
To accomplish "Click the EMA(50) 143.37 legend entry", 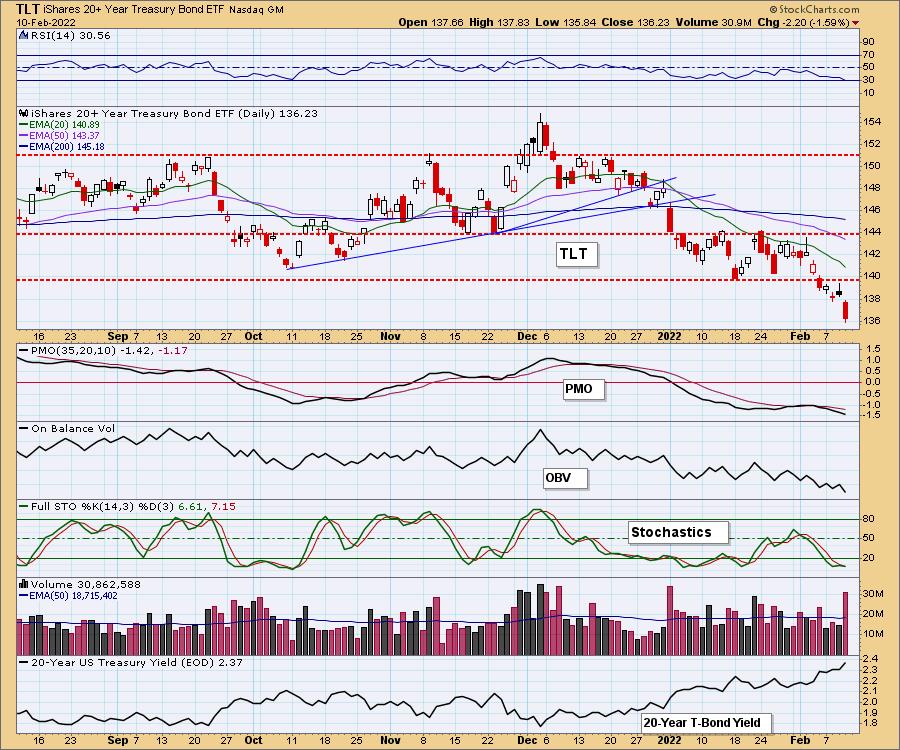I will 59,135.
